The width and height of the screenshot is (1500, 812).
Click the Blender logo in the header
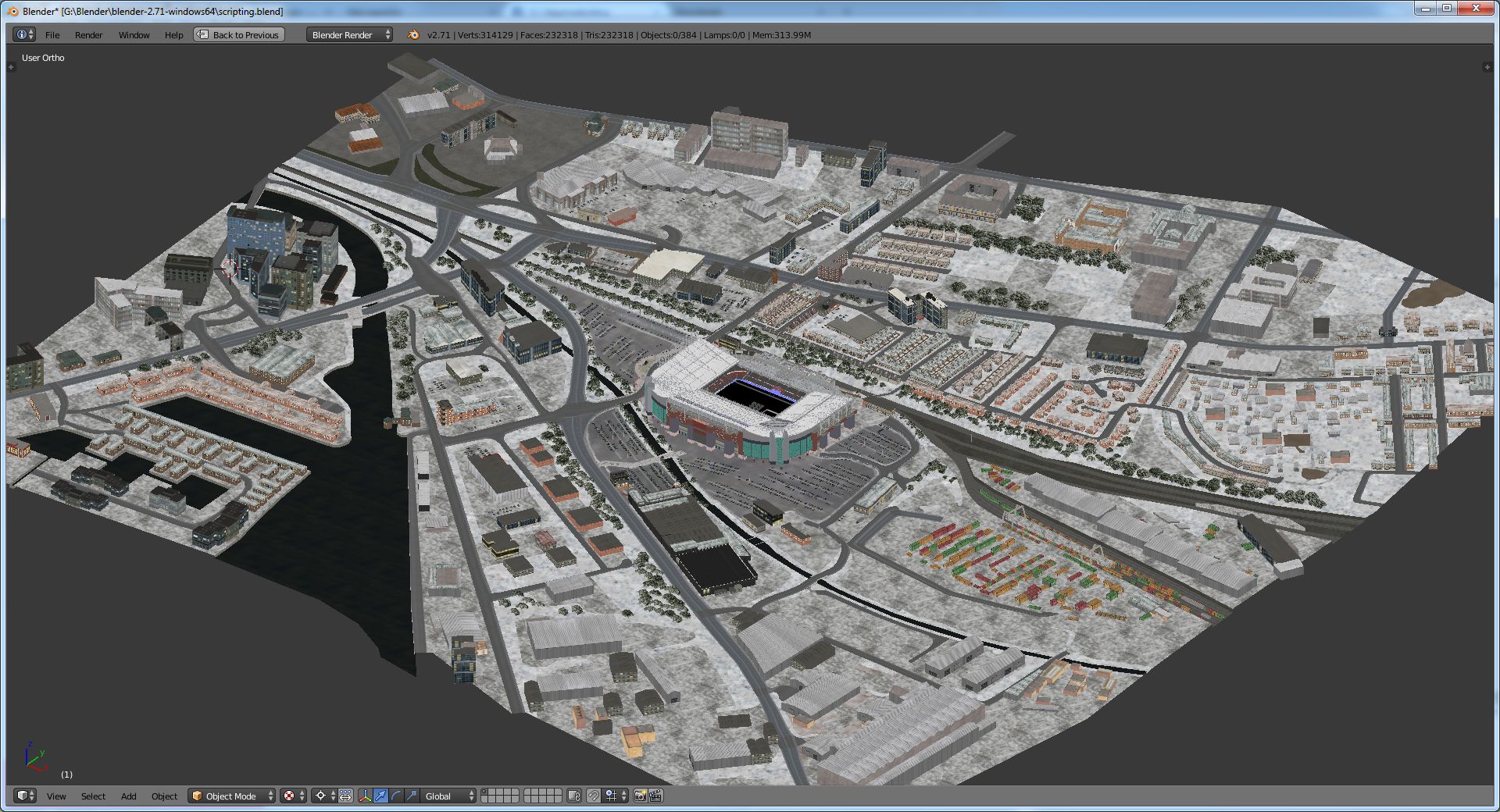pos(413,34)
